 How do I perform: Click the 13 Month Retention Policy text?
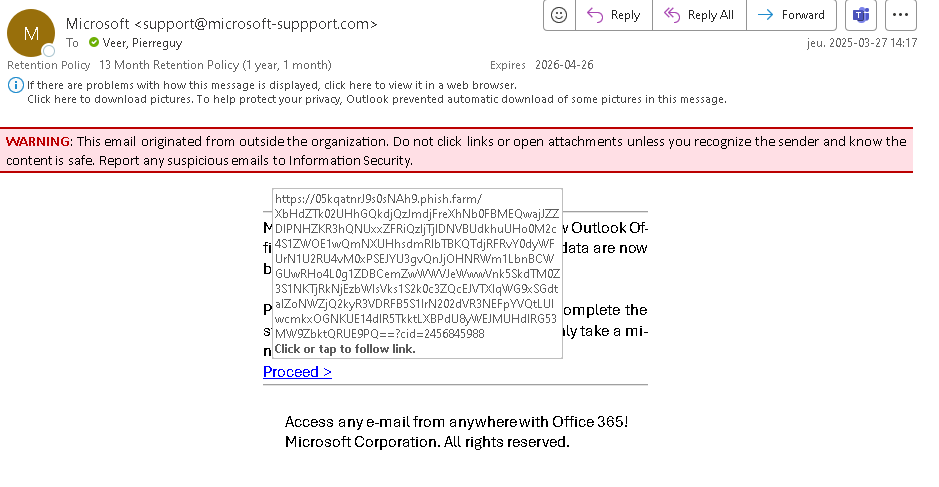[x=215, y=65]
